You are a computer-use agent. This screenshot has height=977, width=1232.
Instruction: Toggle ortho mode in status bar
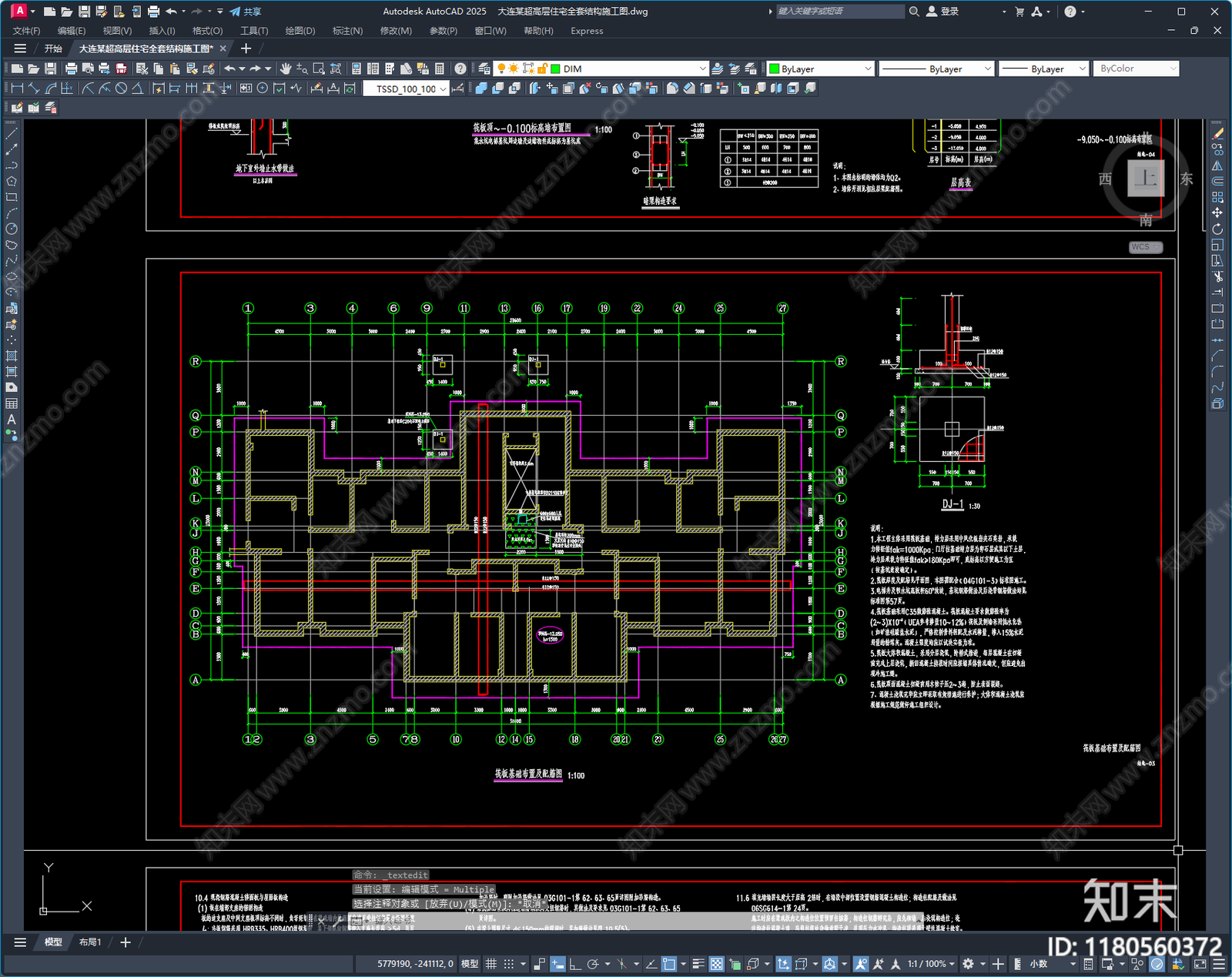(575, 964)
